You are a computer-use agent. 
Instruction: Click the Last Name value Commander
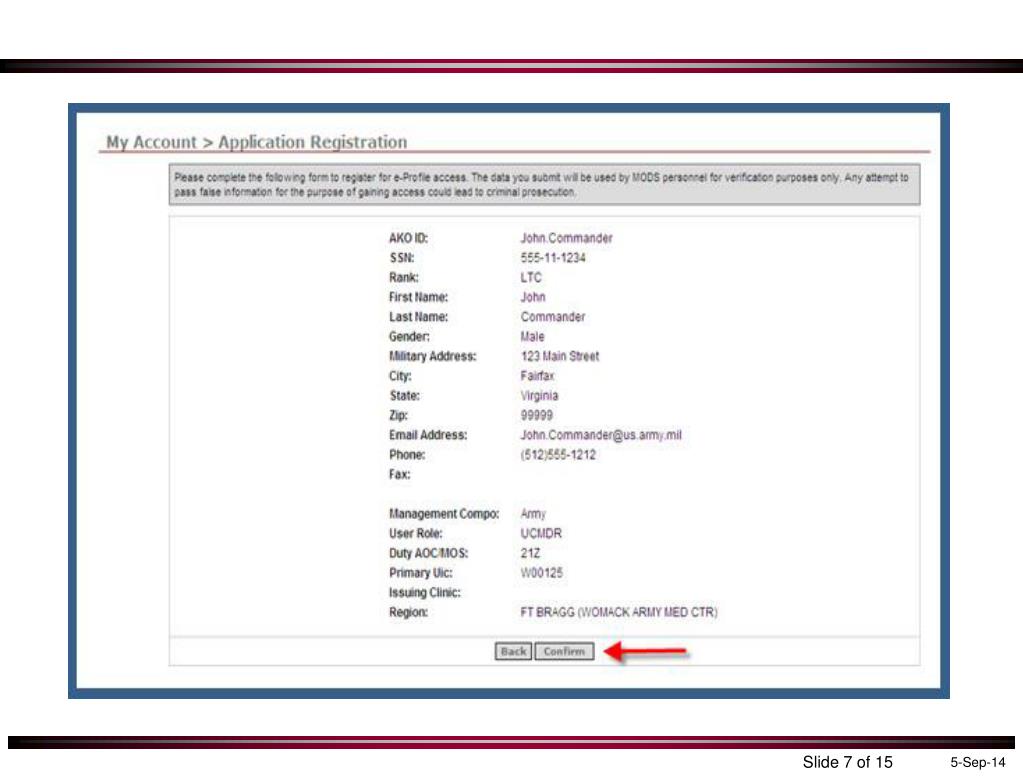(x=553, y=316)
